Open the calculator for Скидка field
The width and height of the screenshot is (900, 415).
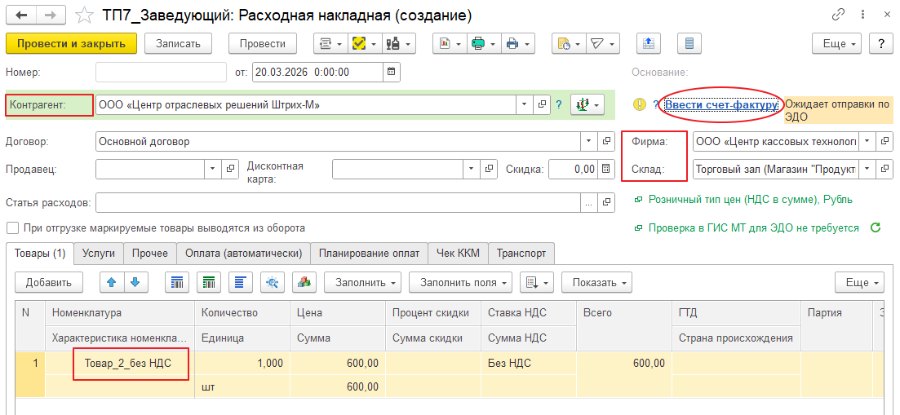click(x=606, y=169)
